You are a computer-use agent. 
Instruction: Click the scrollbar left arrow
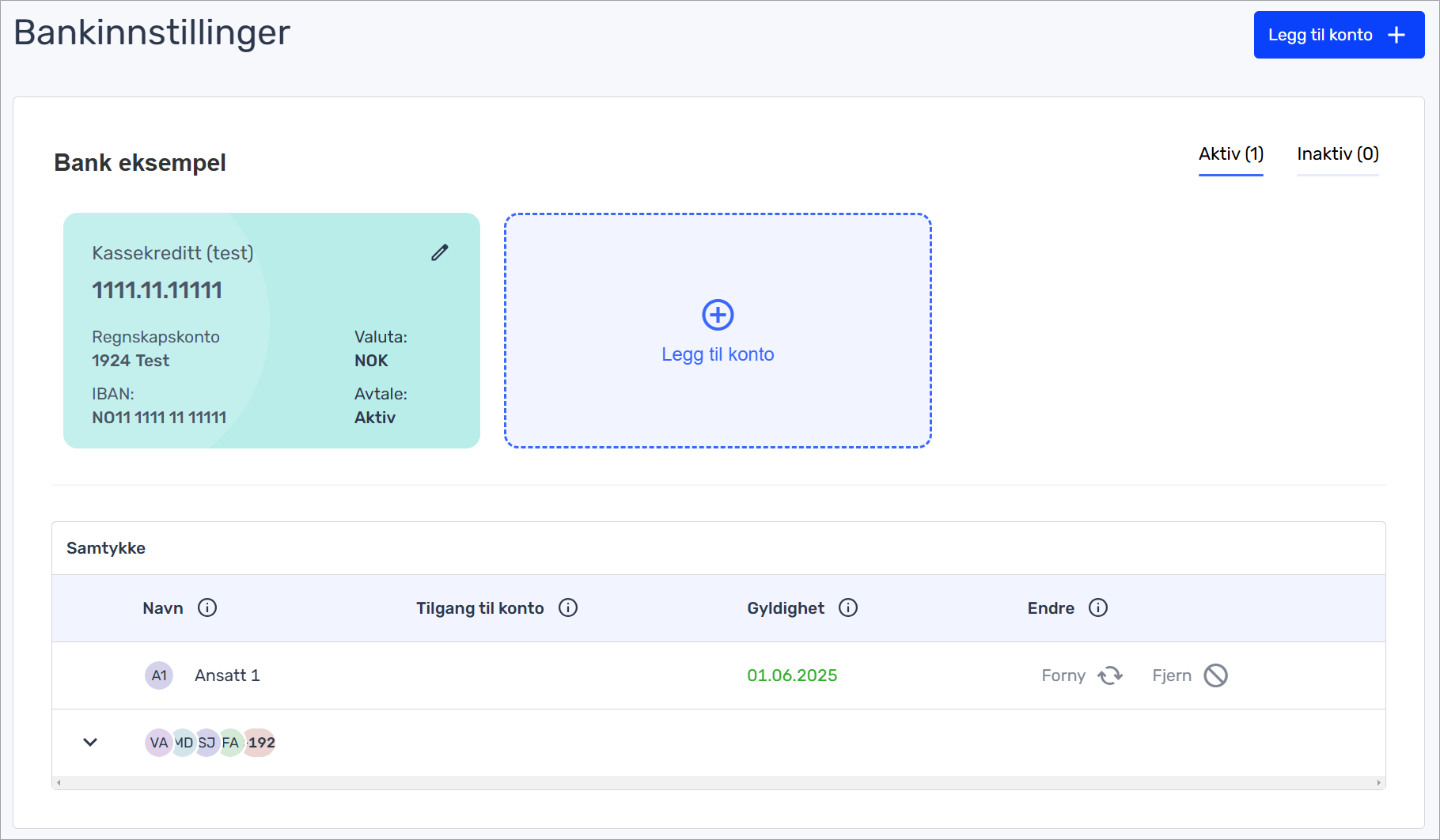tap(59, 783)
